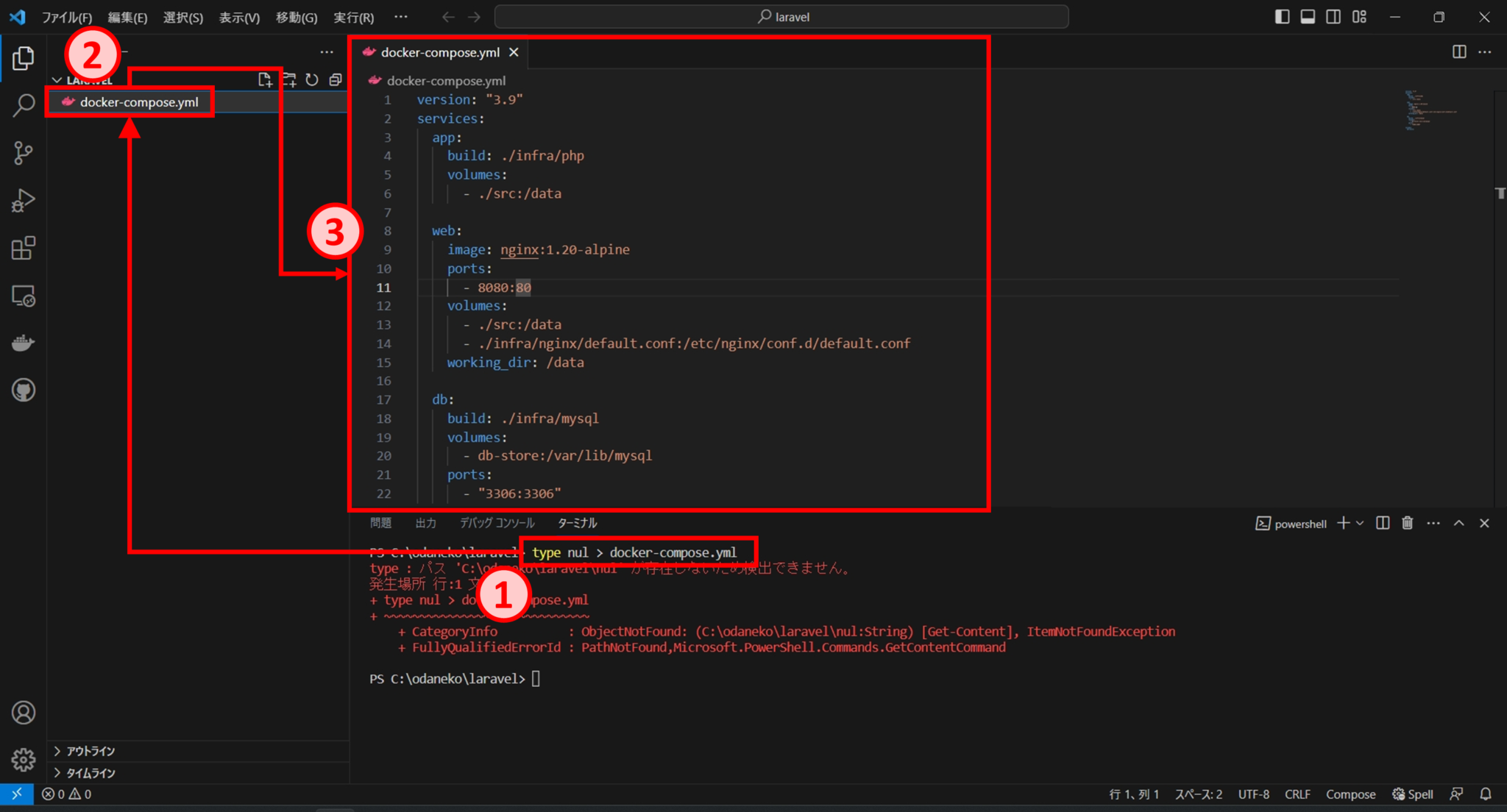
Task: Open the Extensions view
Action: (x=23, y=249)
